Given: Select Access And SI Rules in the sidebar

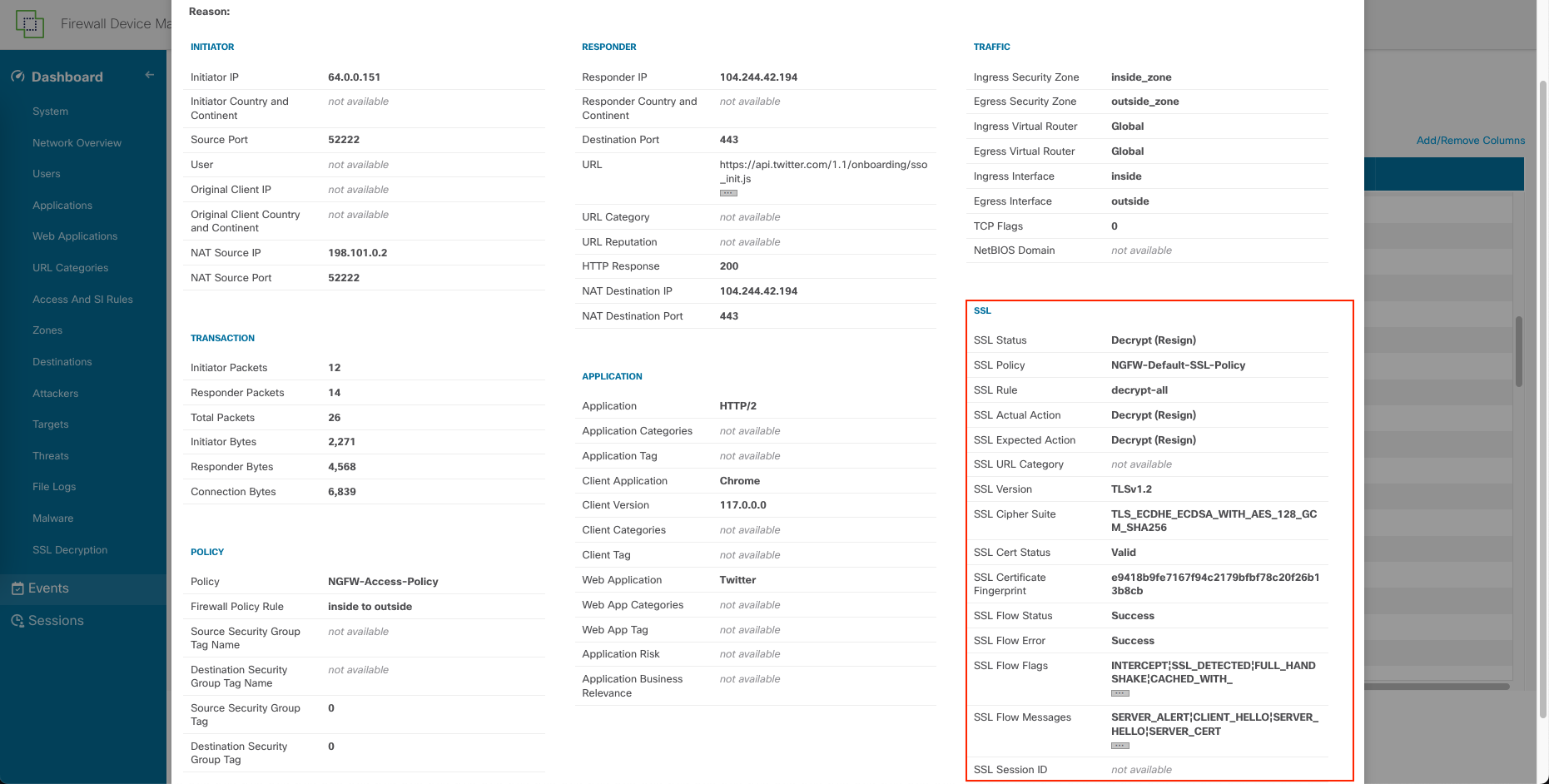Looking at the screenshot, I should [x=82, y=300].
